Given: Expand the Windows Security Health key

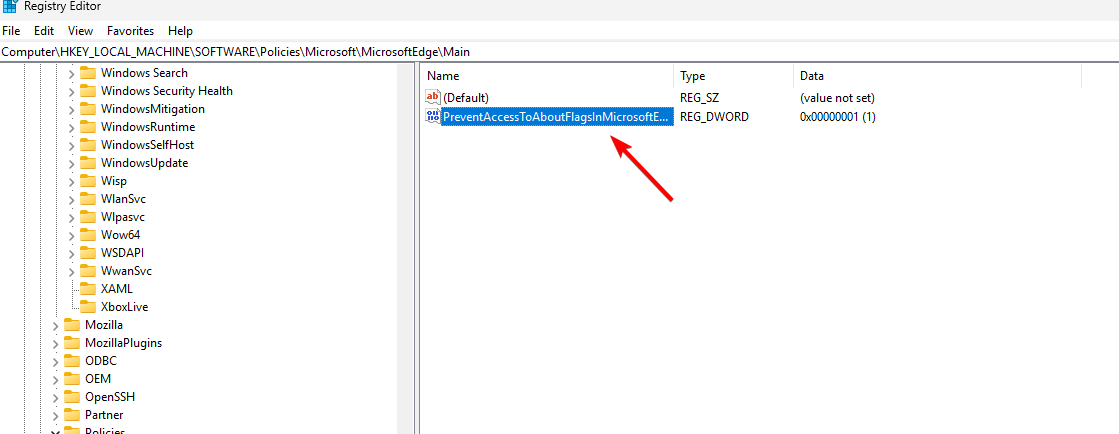Looking at the screenshot, I should click(x=71, y=91).
